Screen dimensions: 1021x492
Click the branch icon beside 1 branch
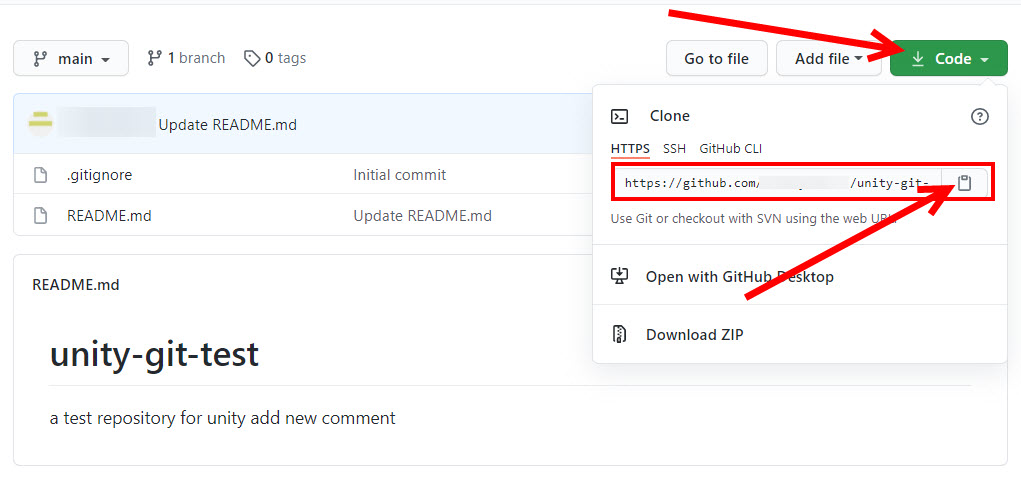(x=154, y=58)
